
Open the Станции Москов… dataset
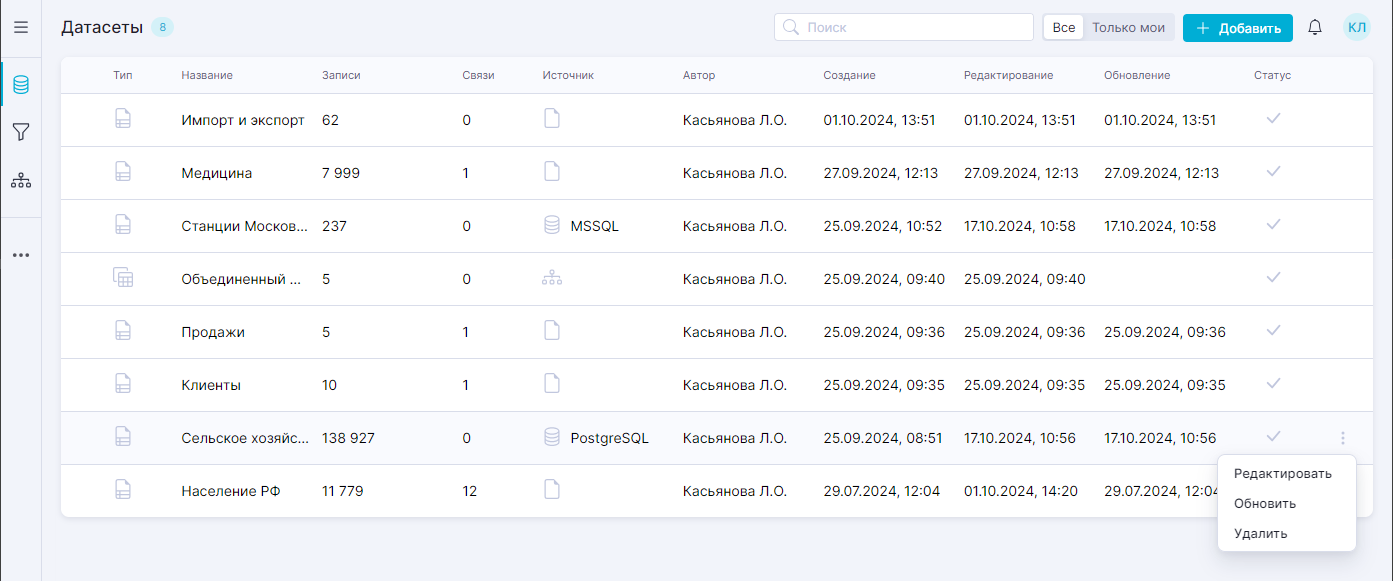pyautogui.click(x=245, y=226)
